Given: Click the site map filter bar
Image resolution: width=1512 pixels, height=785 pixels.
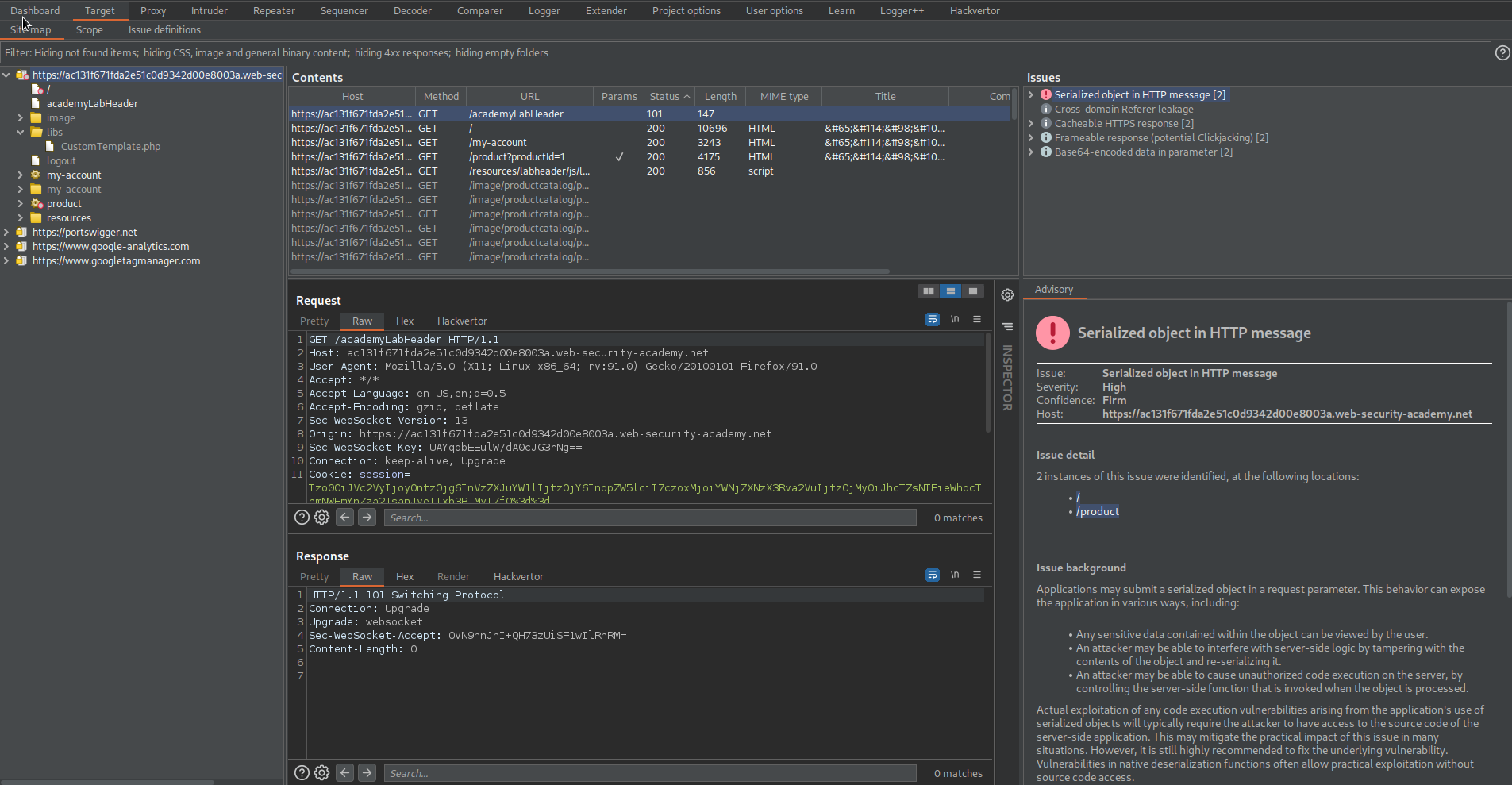Looking at the screenshot, I should [745, 52].
